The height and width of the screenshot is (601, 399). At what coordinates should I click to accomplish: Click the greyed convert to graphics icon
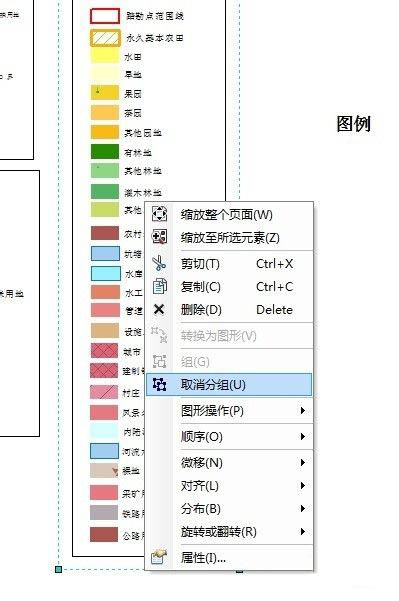tap(159, 335)
